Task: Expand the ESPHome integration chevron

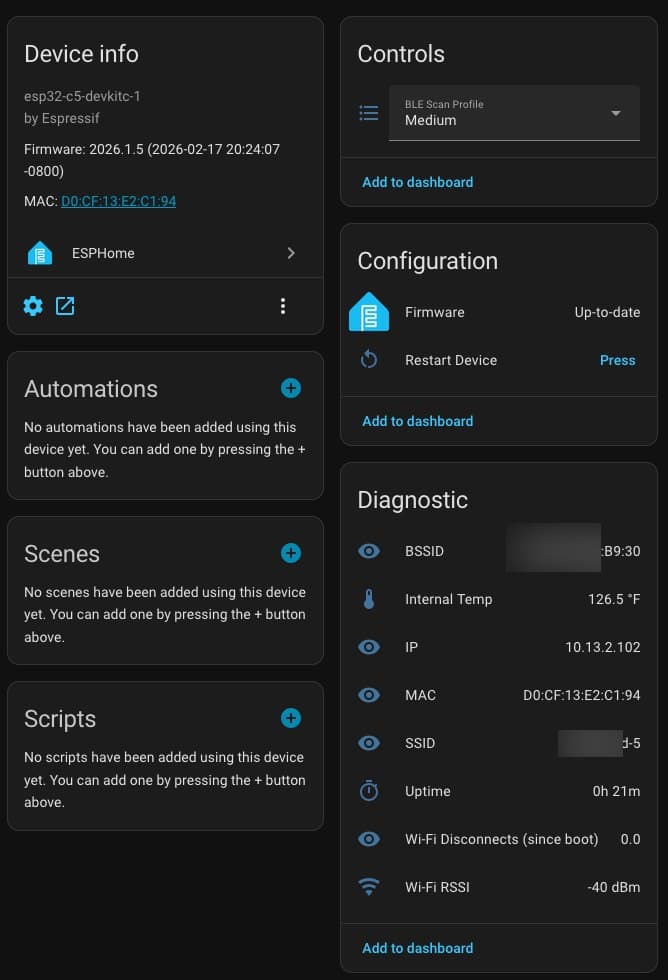Action: [291, 253]
